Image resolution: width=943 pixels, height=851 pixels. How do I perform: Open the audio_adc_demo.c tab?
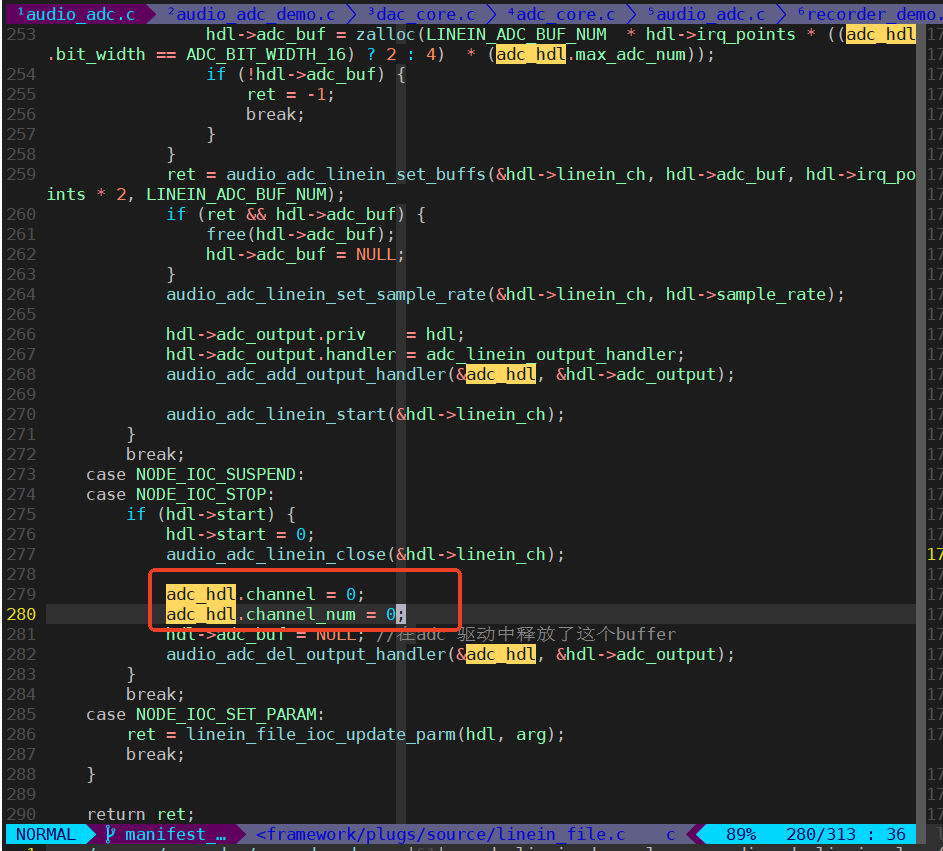[251, 13]
